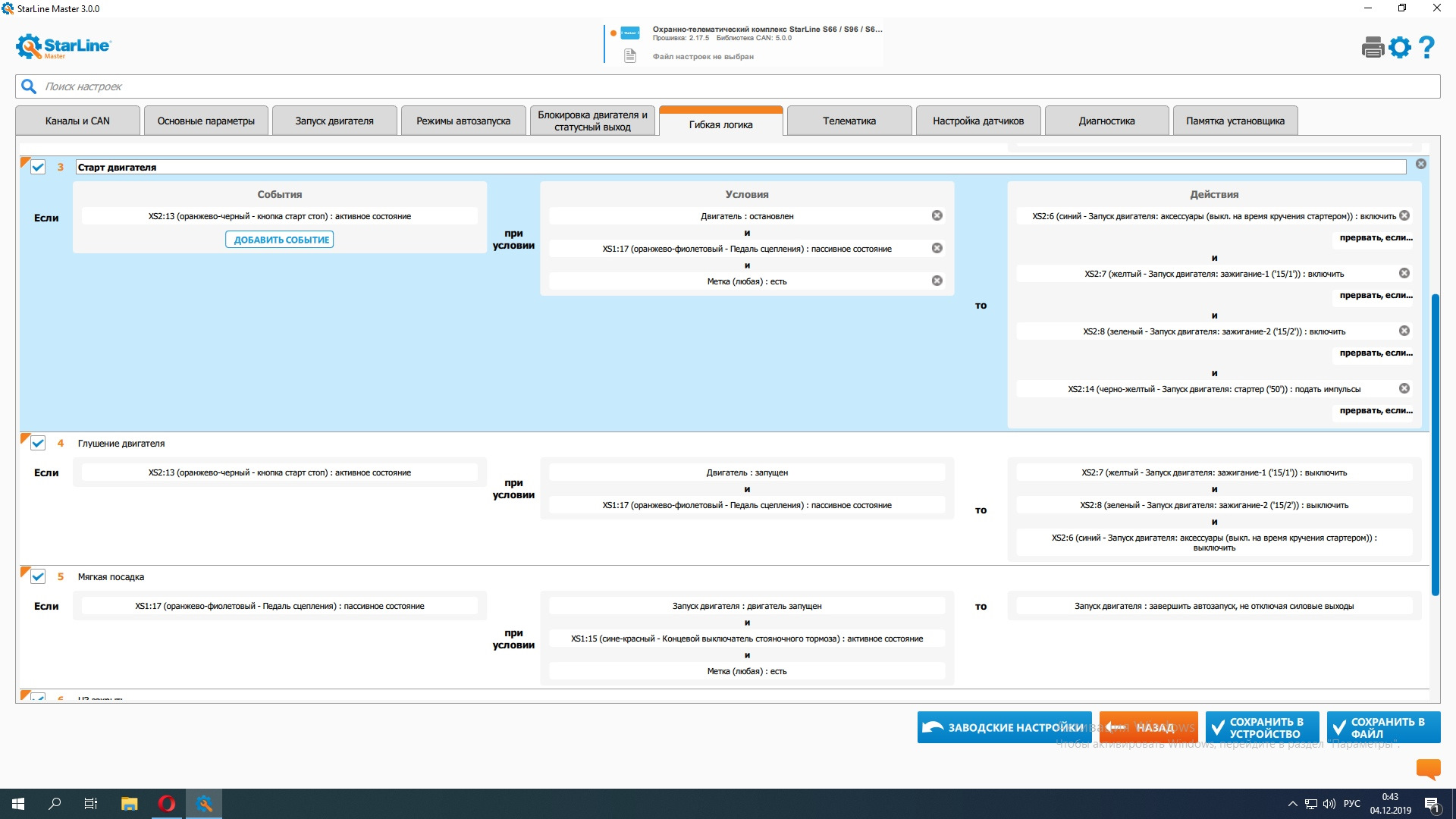Switch to Основные параметры tab

click(x=206, y=121)
